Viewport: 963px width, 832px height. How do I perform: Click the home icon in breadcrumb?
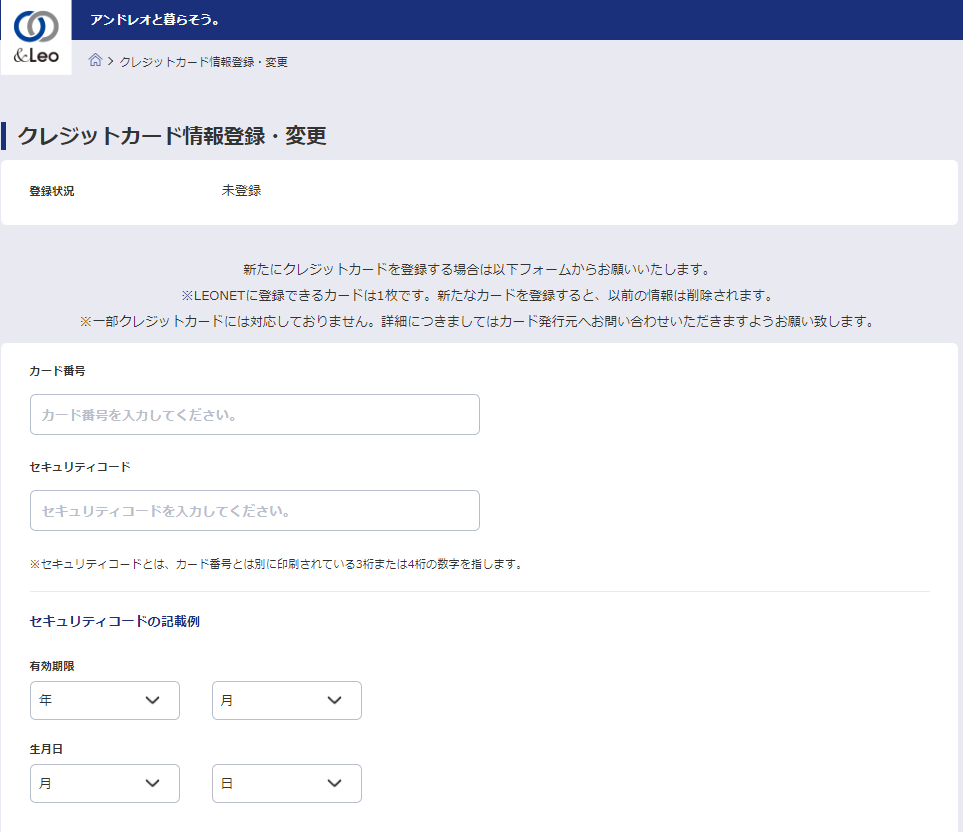[95, 61]
